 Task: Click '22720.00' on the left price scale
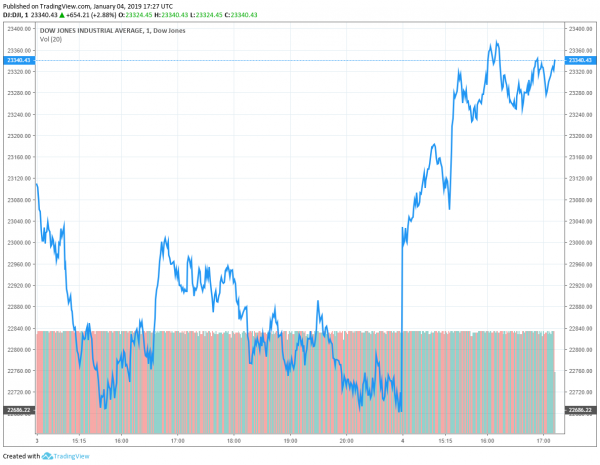19,392
